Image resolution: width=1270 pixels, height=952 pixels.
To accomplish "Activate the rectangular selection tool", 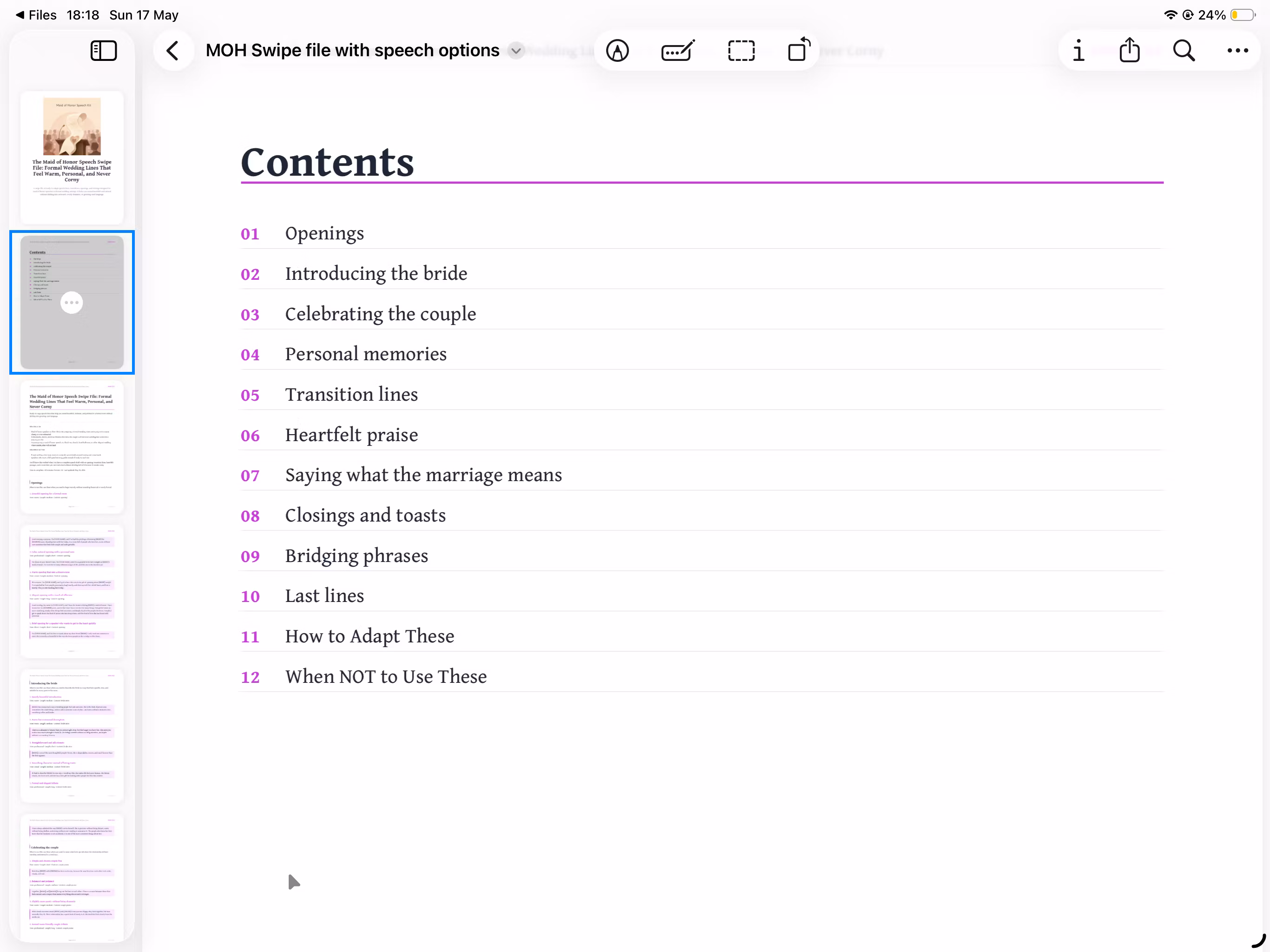I will click(741, 51).
